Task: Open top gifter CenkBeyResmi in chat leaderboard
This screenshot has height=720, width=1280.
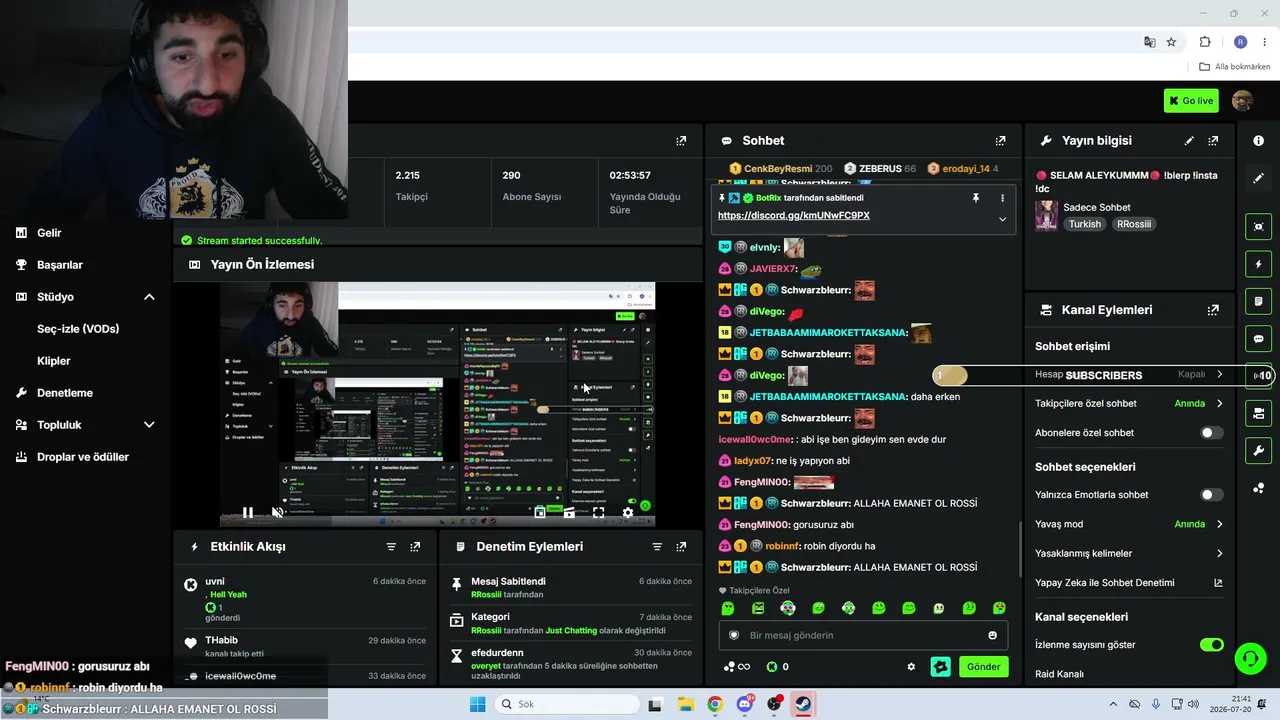Action: click(x=780, y=169)
